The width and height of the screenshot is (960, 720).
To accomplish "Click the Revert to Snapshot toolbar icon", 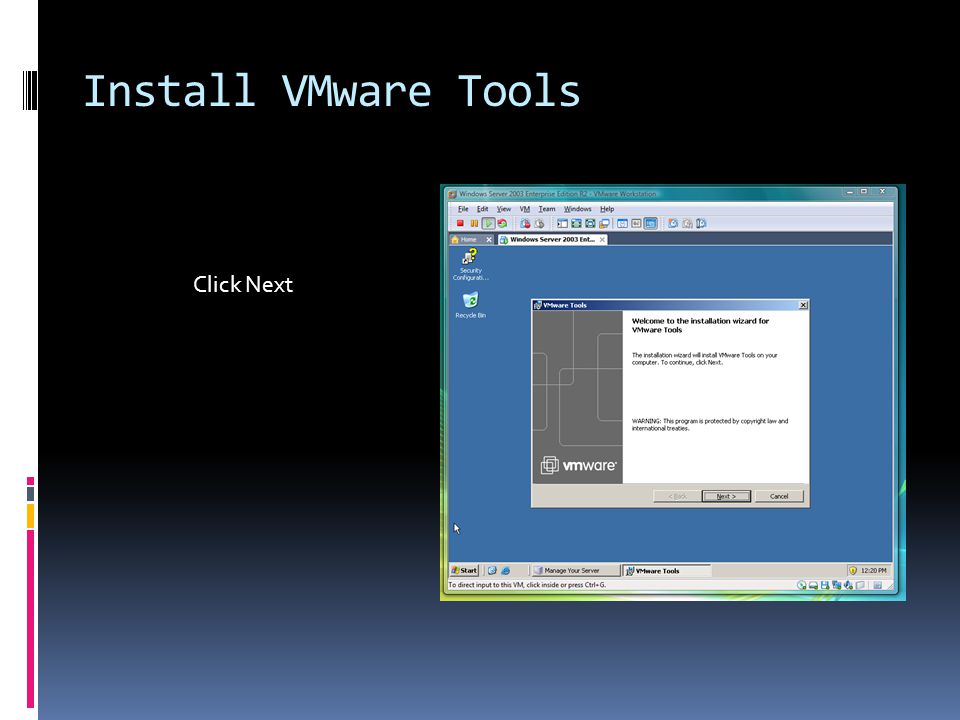I will [539, 223].
